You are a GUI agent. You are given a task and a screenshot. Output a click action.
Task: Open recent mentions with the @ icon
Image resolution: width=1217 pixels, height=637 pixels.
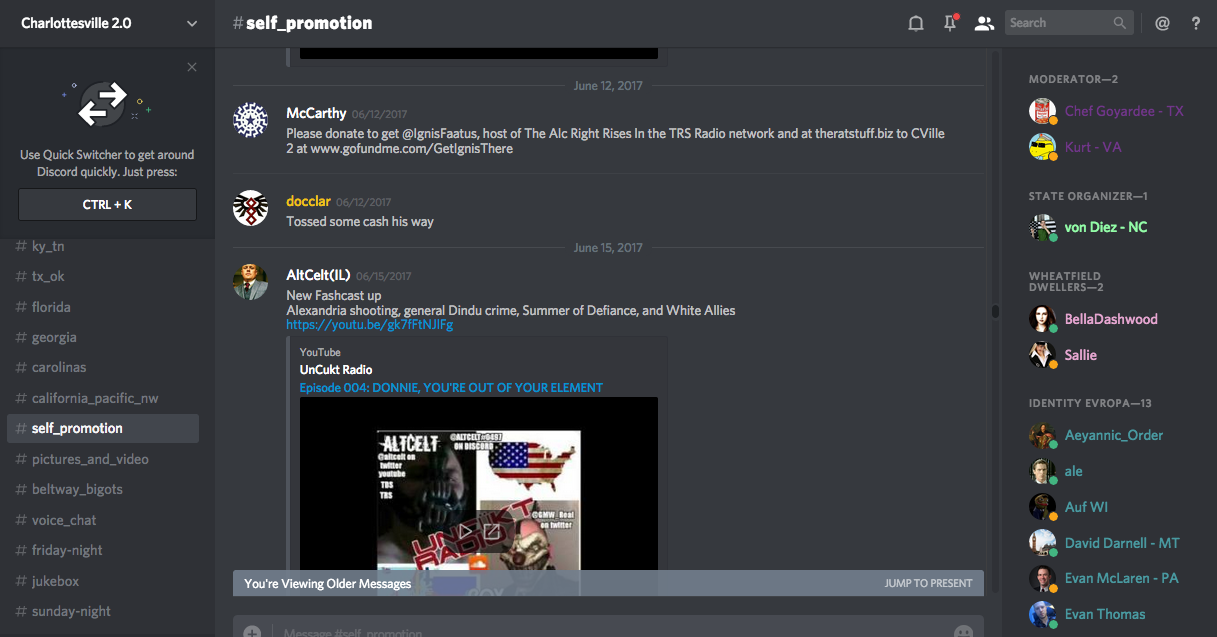coord(1162,23)
